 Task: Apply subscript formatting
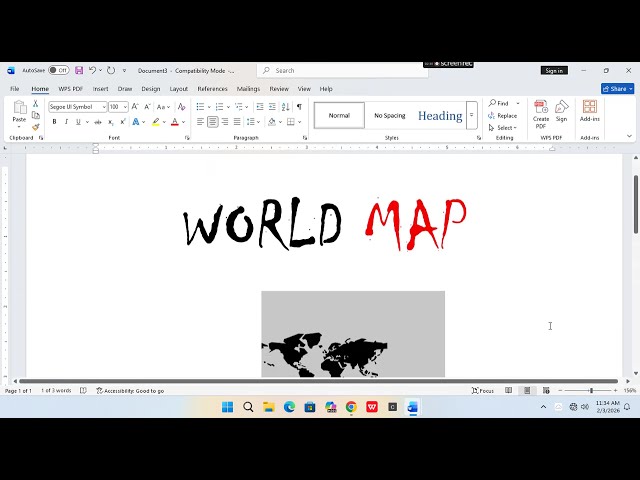111,122
